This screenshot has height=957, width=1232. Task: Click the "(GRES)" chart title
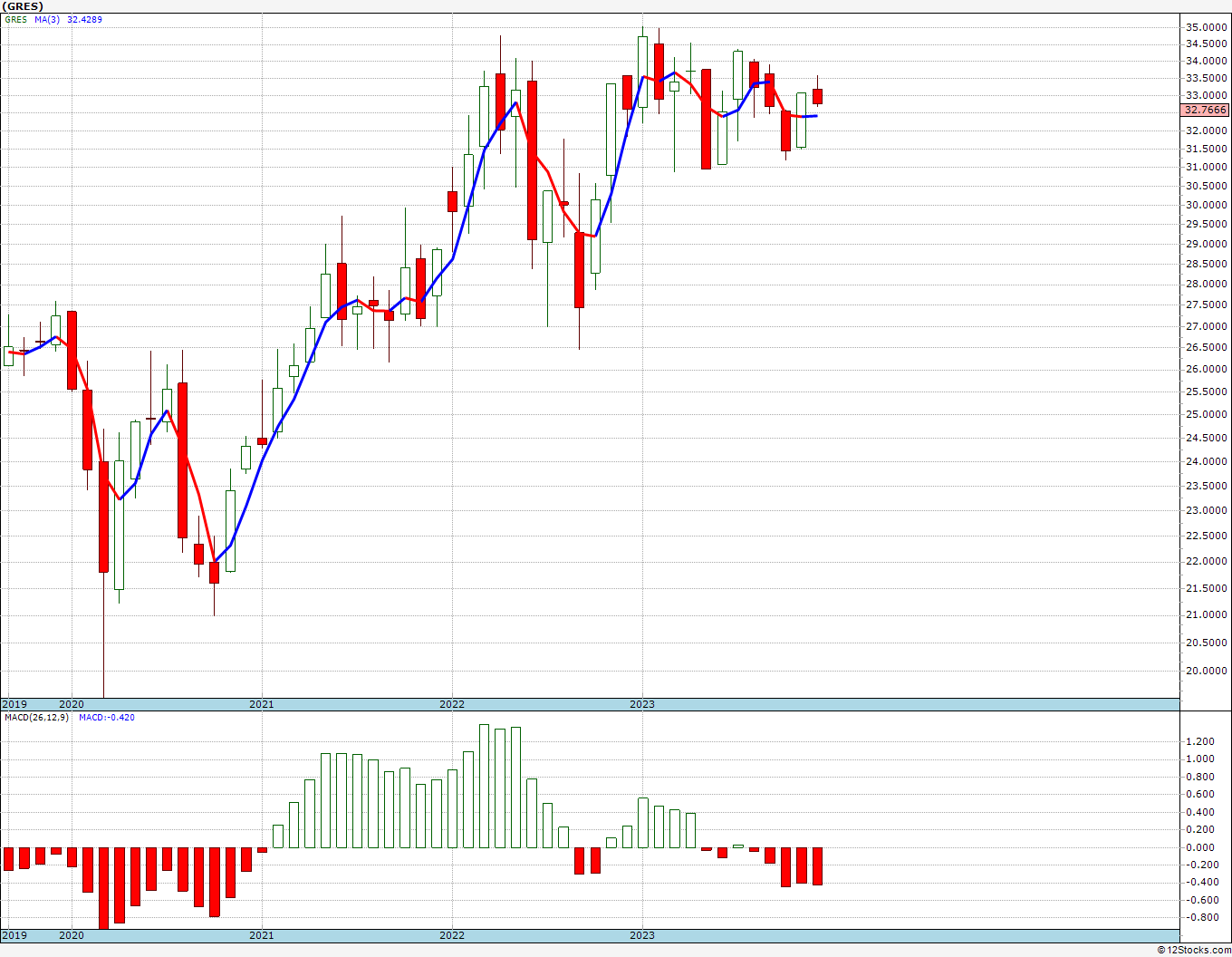pyautogui.click(x=22, y=6)
